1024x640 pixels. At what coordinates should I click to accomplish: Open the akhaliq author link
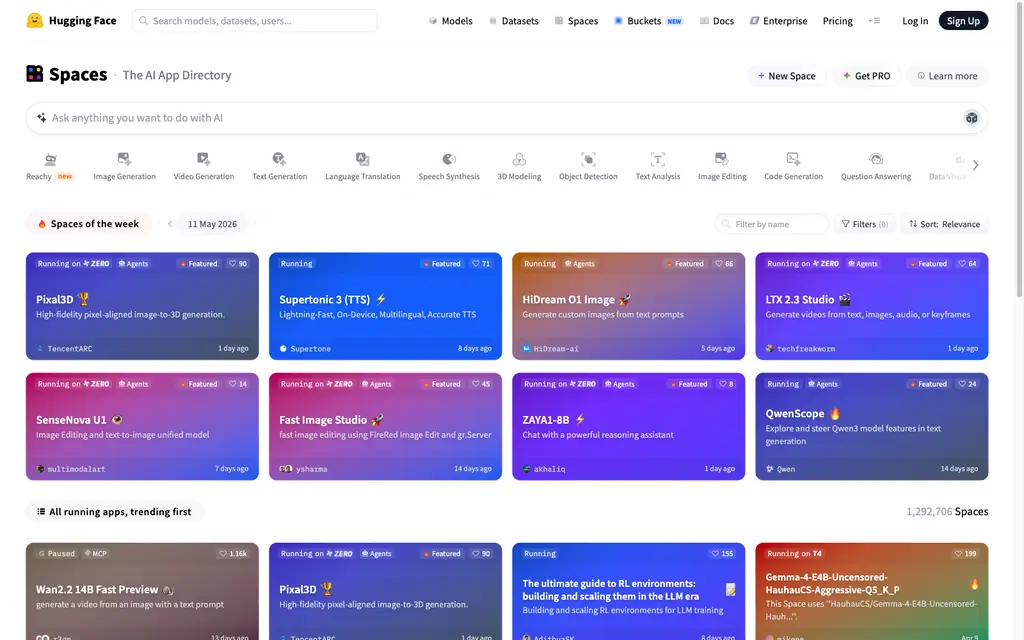point(544,469)
